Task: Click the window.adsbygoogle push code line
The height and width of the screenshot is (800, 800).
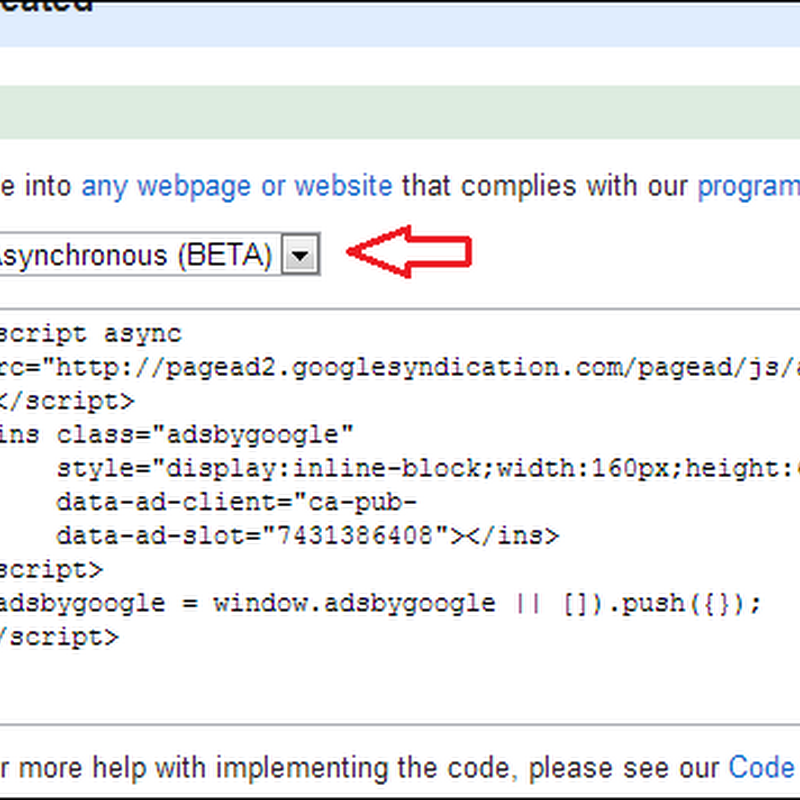Action: (381, 604)
